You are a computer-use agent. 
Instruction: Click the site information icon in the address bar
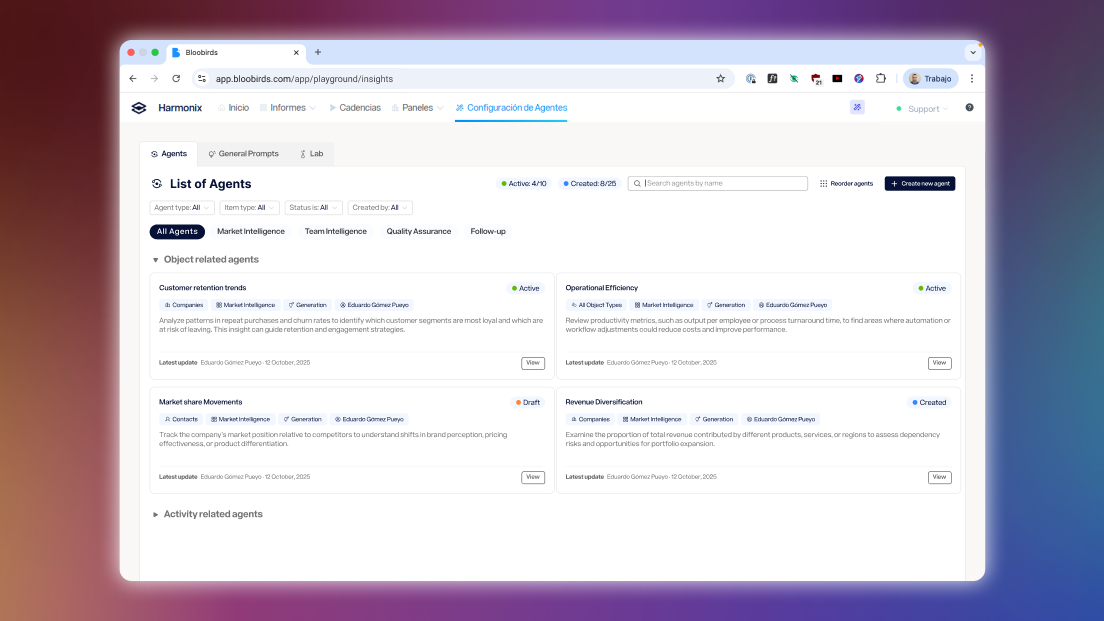click(x=202, y=79)
